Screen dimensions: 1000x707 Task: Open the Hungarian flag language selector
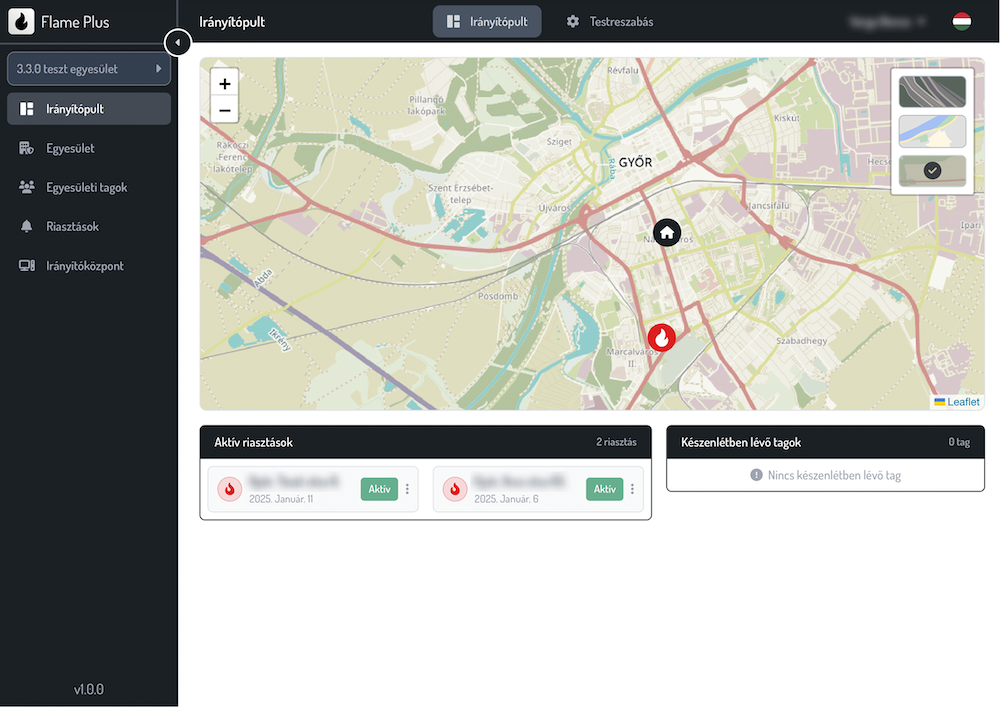point(962,21)
